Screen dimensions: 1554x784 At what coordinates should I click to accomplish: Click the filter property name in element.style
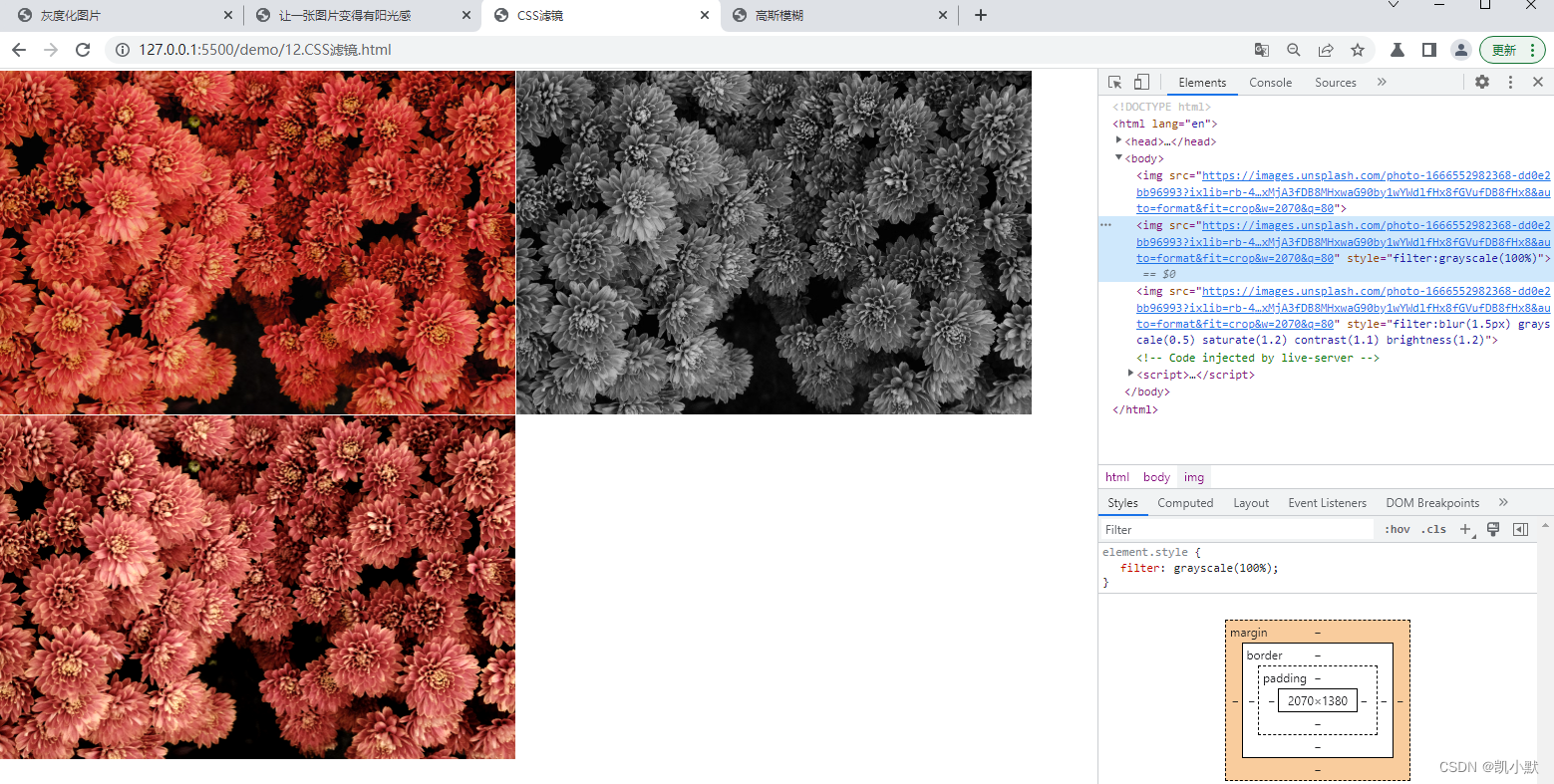[1139, 568]
